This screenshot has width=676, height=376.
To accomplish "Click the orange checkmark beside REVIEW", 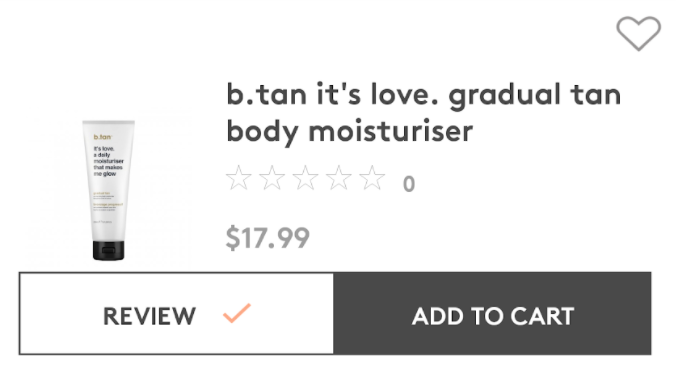I will coord(237,313).
